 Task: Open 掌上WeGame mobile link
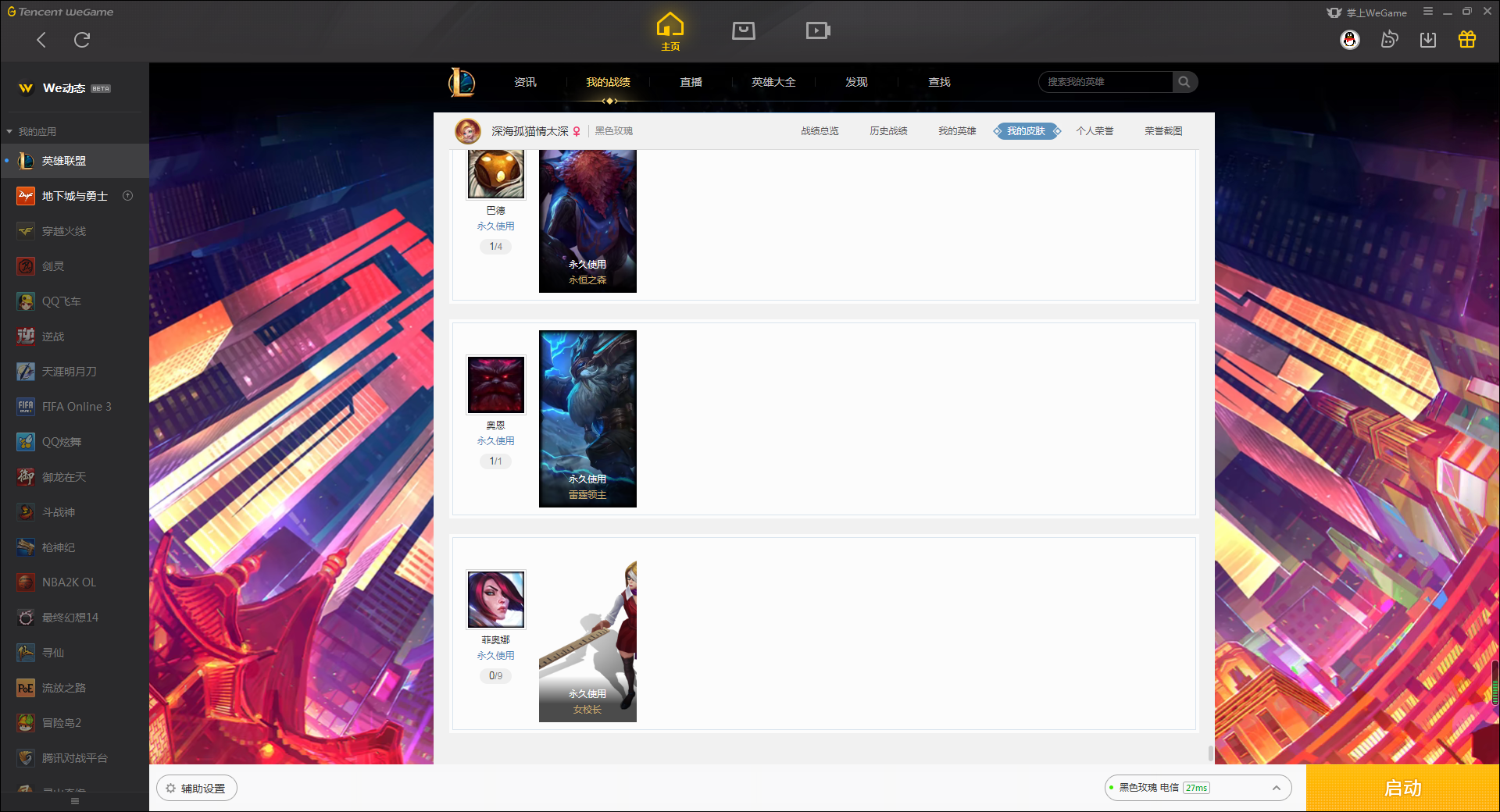click(1367, 12)
